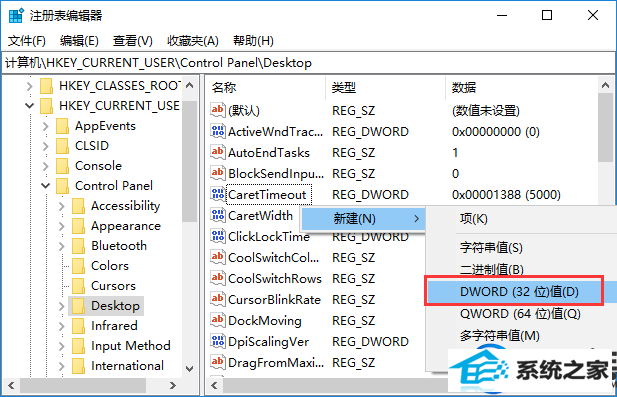The width and height of the screenshot is (617, 397).
Task: Click the Registry Editor app icon in title bar
Action: [16, 15]
